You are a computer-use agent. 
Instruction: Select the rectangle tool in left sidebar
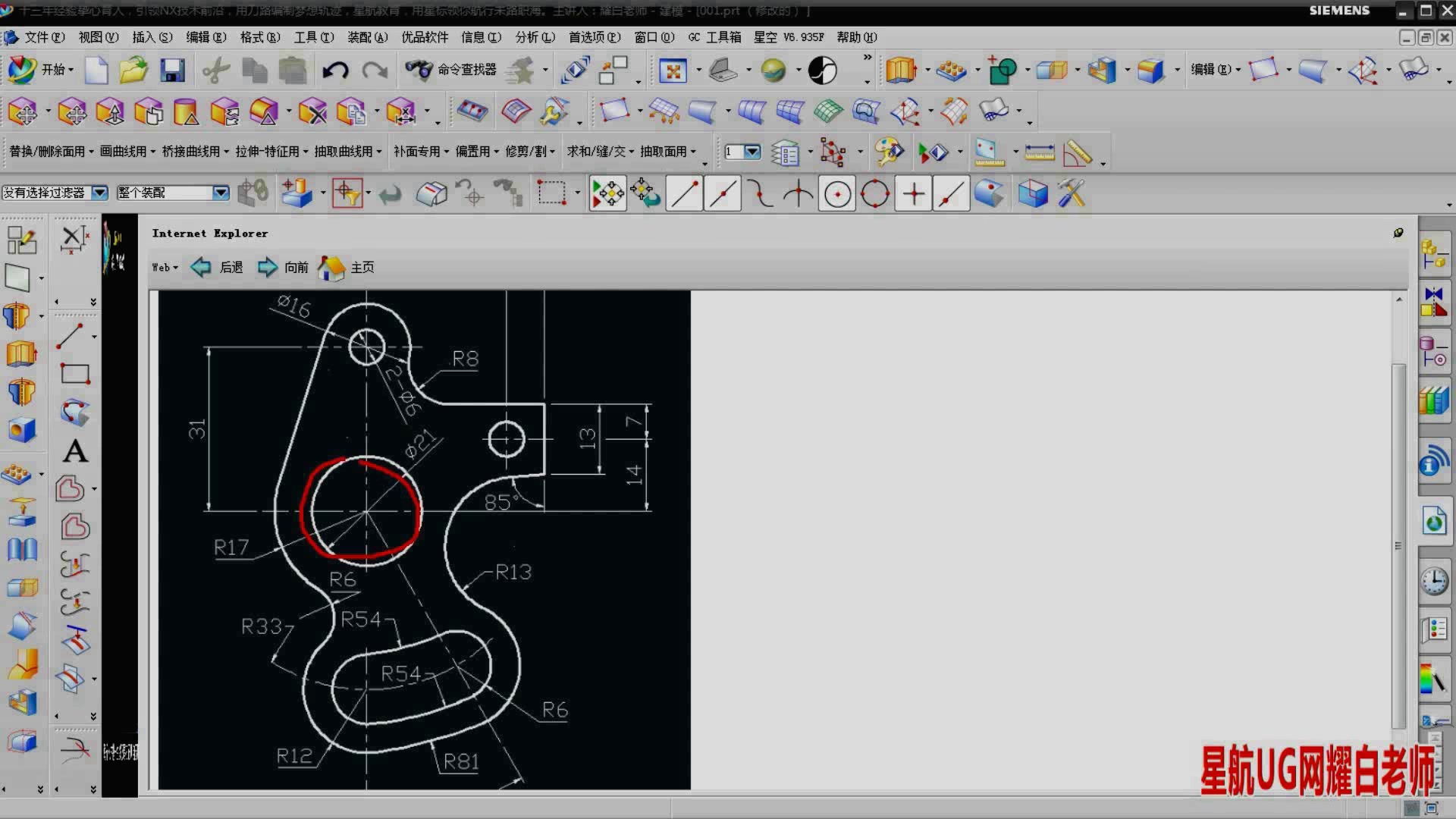pyautogui.click(x=74, y=374)
